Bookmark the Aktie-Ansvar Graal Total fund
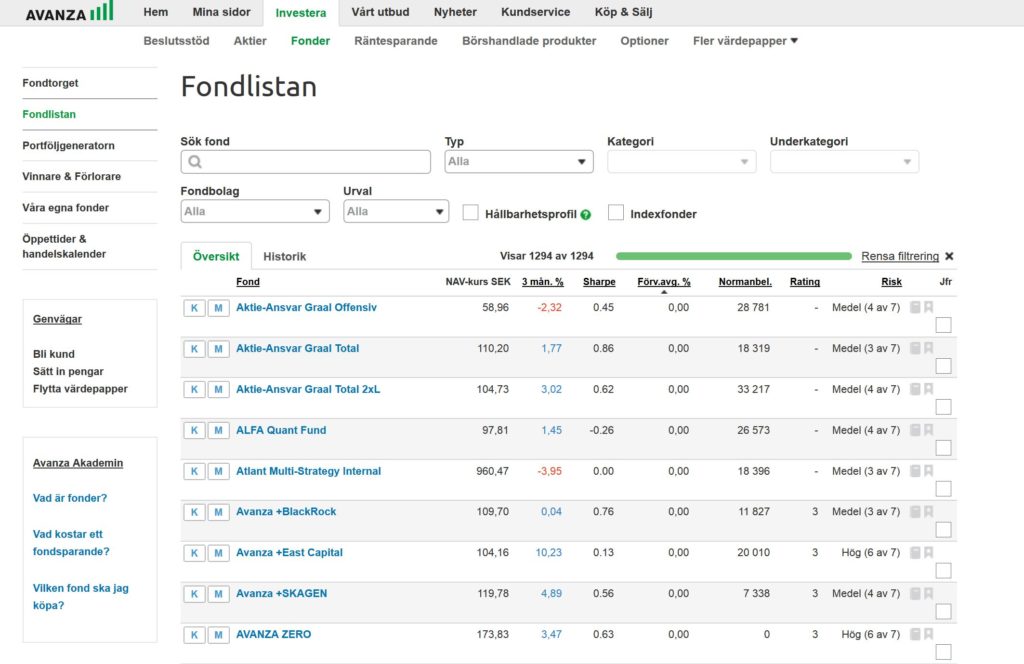Image resolution: width=1024 pixels, height=664 pixels. tap(929, 348)
